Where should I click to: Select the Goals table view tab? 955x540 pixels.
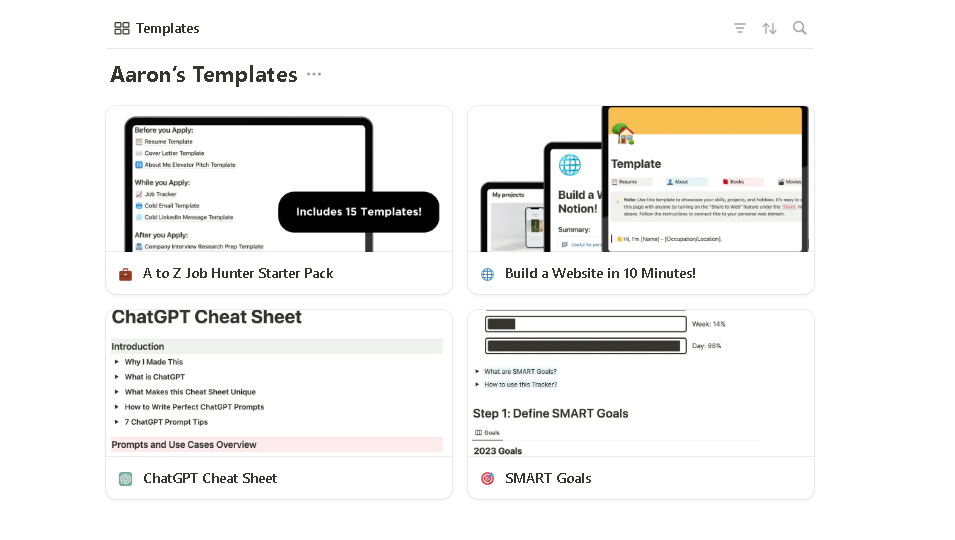pyautogui.click(x=487, y=433)
